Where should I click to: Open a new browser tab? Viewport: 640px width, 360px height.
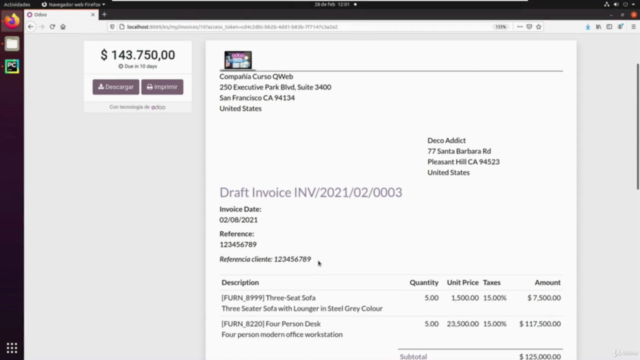tap(104, 14)
